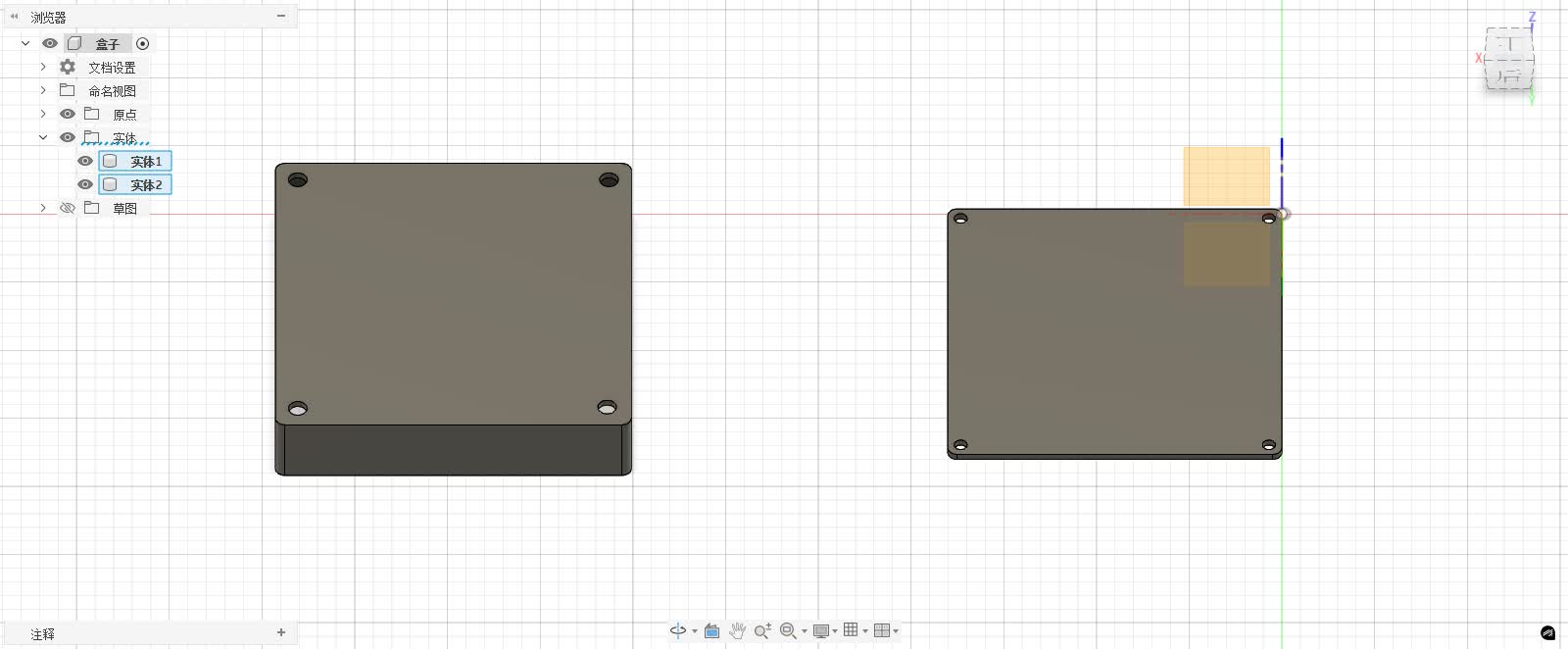The image size is (1568, 649).
Task: Open Orbit tool dropdown arrow
Action: pyautogui.click(x=695, y=631)
